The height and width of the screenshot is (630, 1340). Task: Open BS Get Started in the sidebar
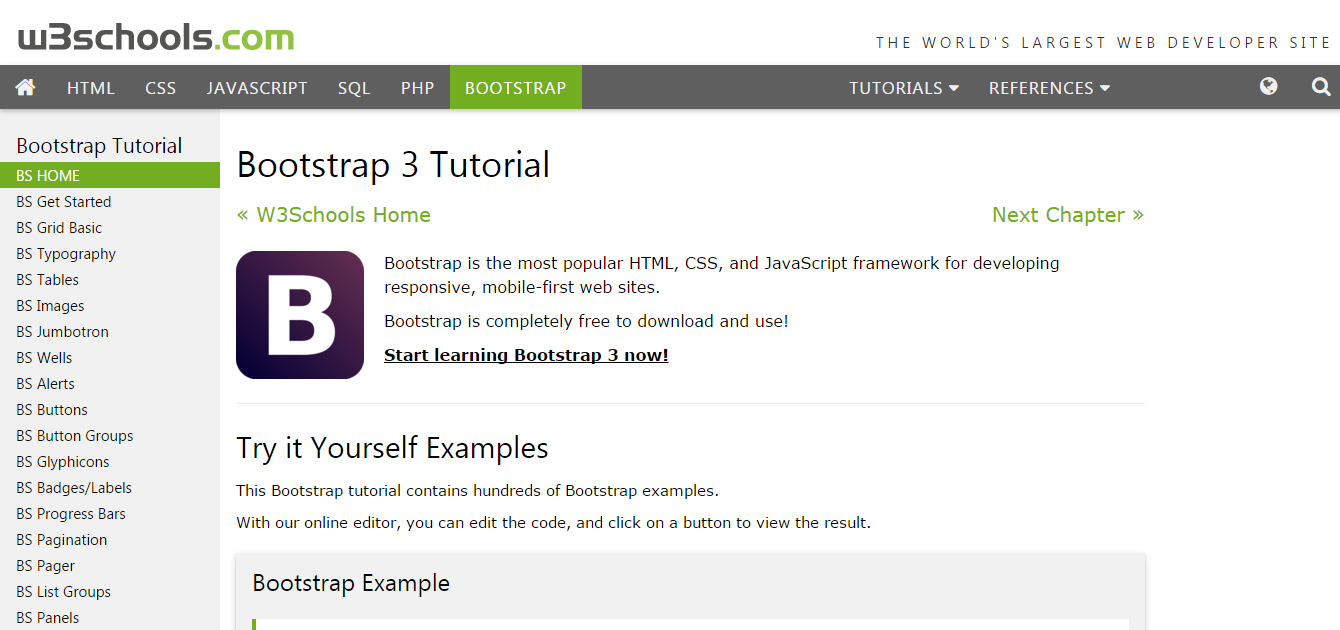(x=63, y=201)
